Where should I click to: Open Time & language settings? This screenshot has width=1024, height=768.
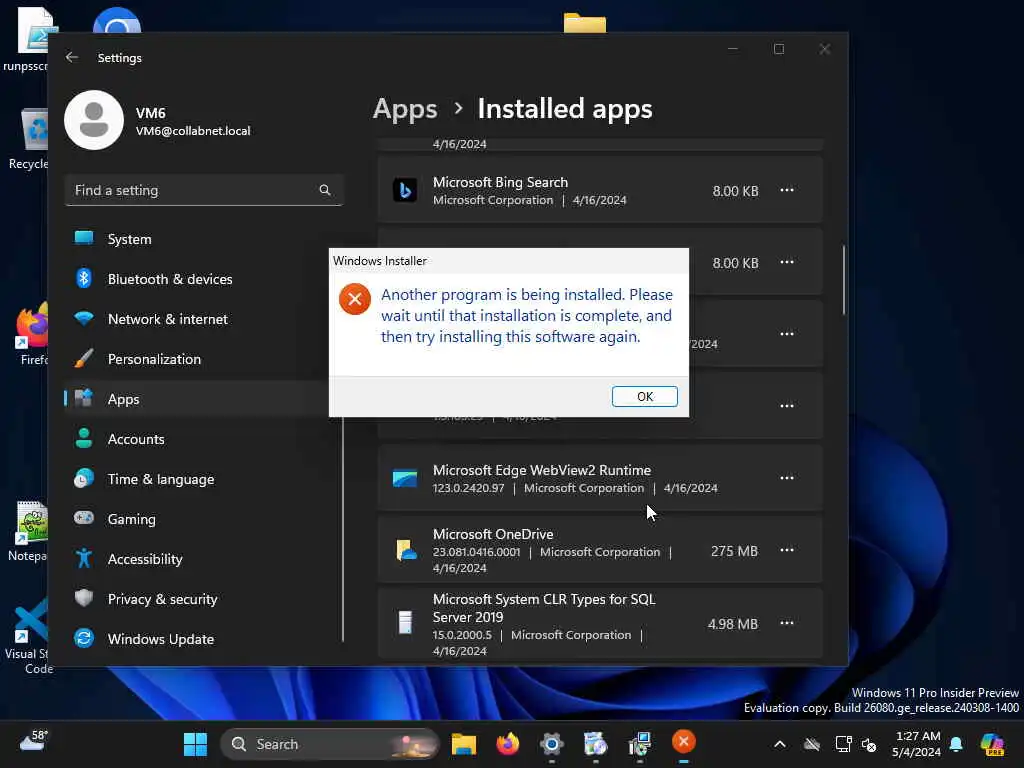(x=204, y=479)
